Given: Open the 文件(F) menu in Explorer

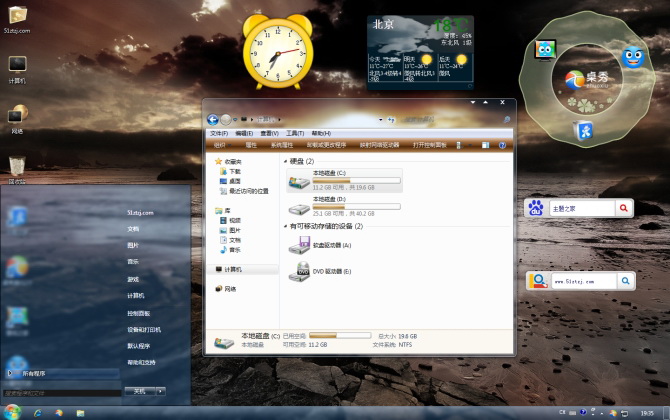Looking at the screenshot, I should point(218,133).
